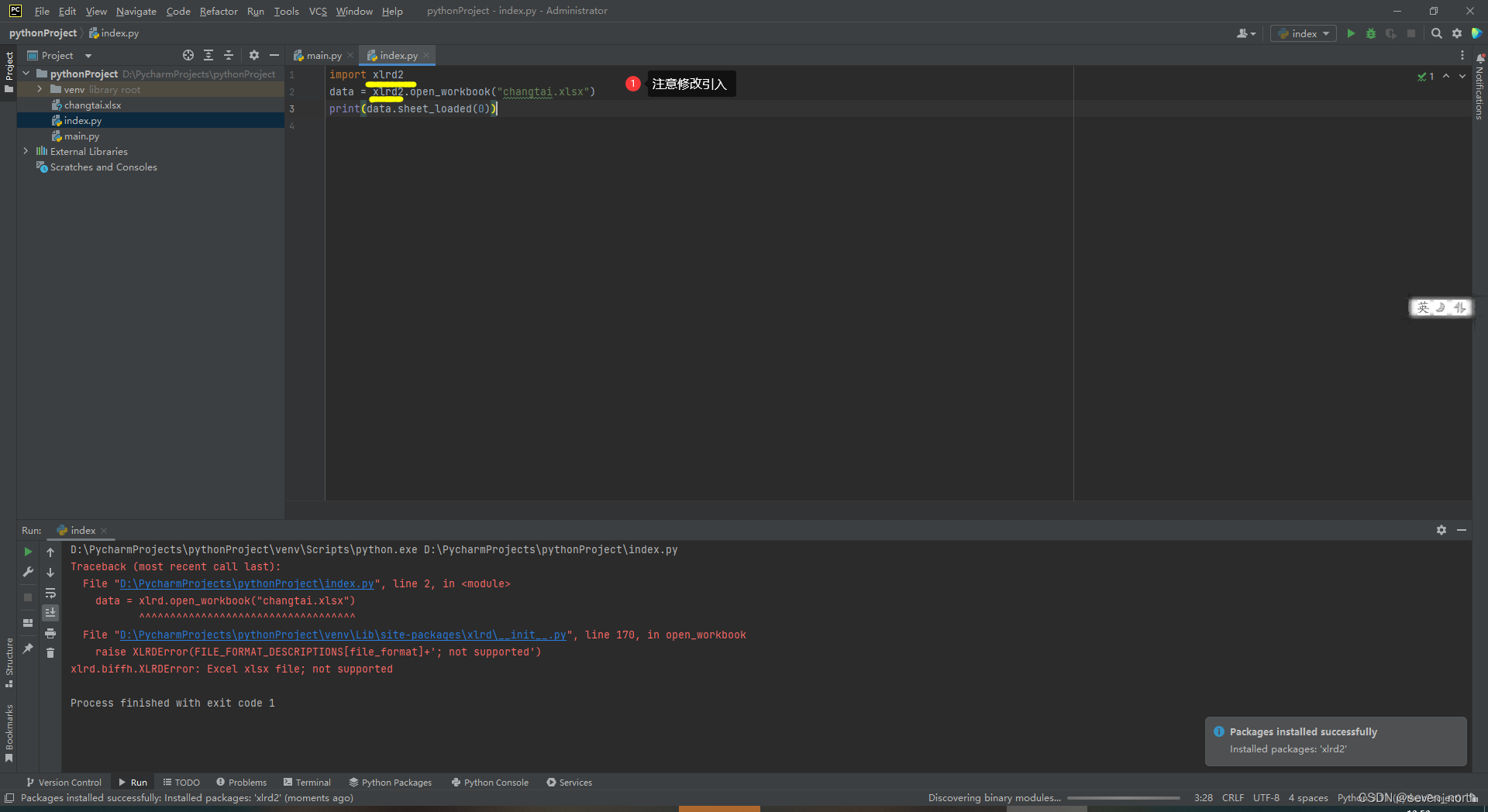
Task: Click the Select Opened File target icon
Action: point(188,55)
